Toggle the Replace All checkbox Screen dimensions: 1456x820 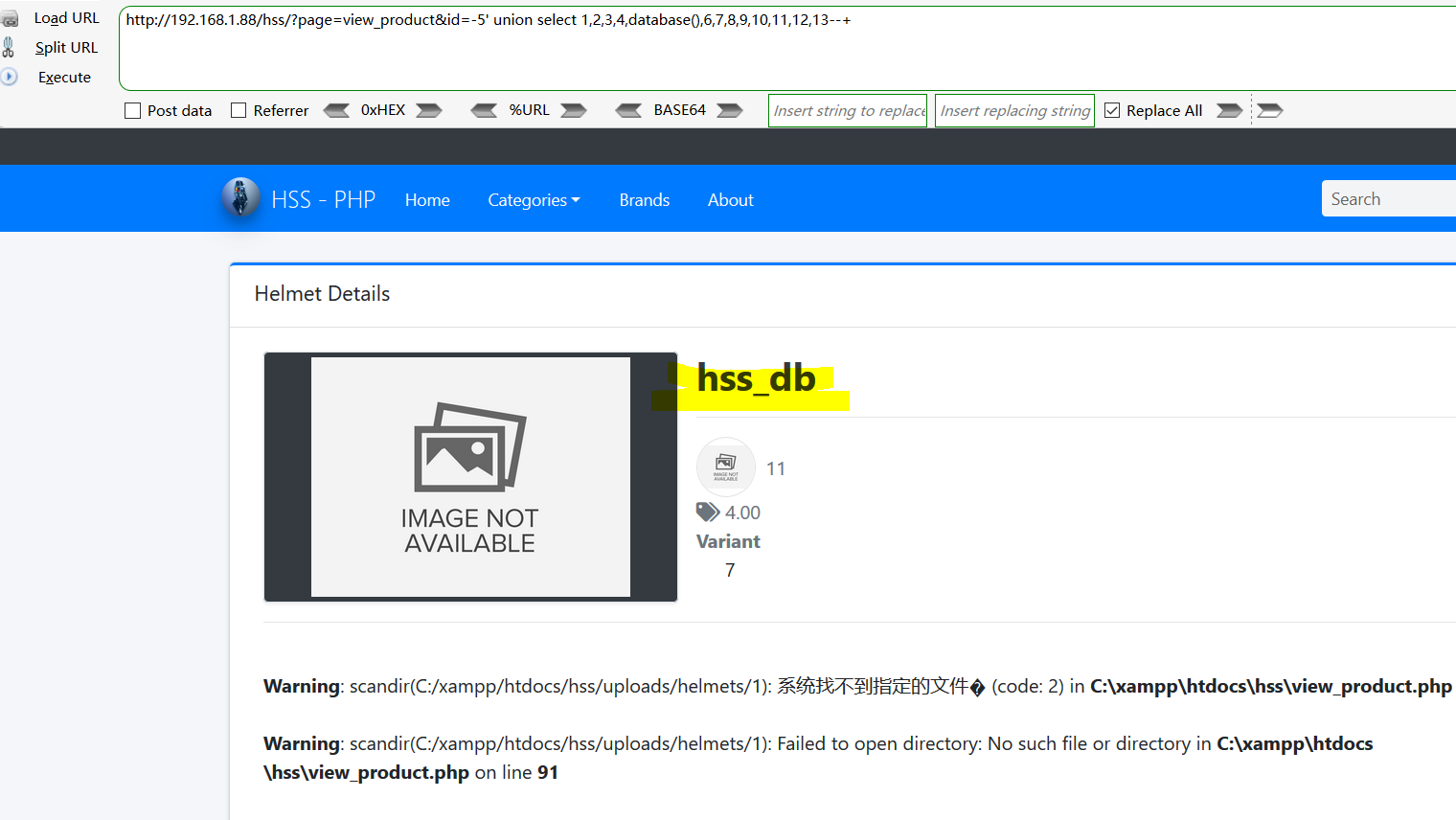[1112, 111]
